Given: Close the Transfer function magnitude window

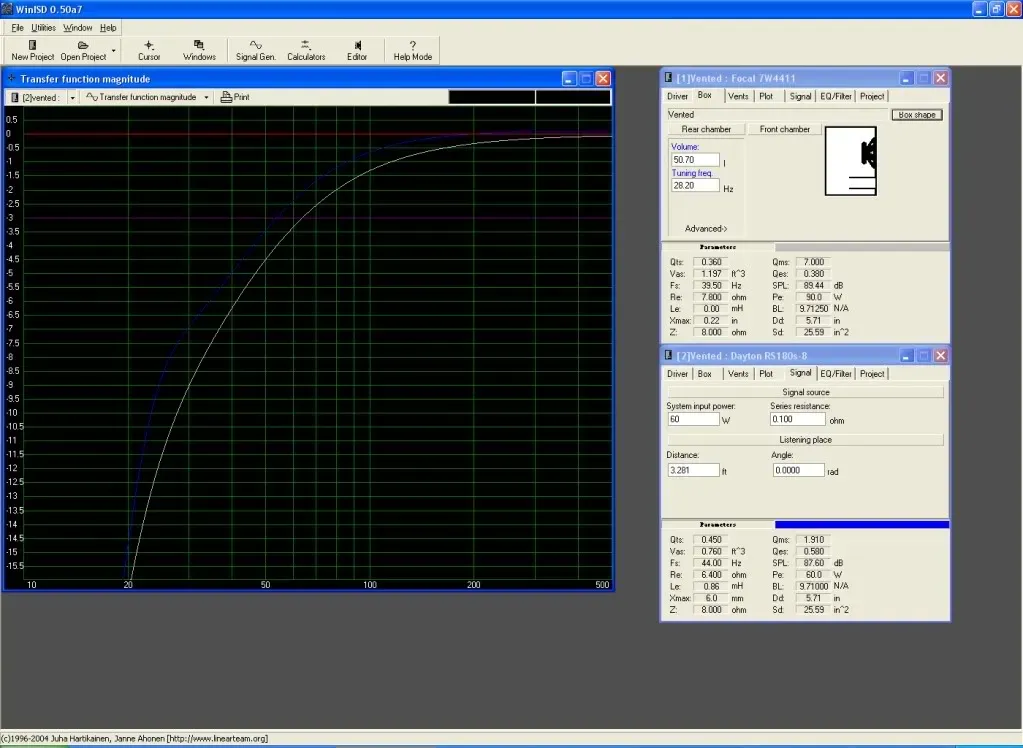Looking at the screenshot, I should (603, 79).
